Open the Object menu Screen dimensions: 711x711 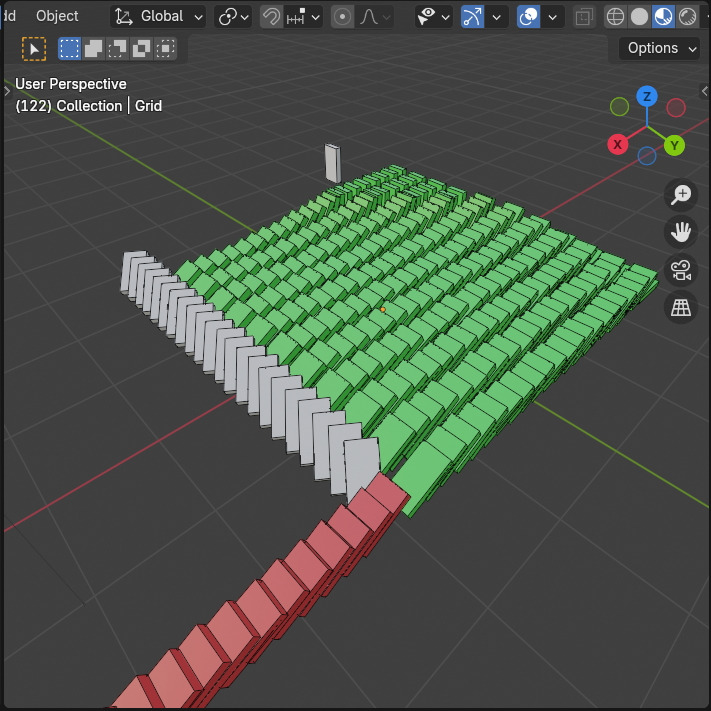(57, 16)
